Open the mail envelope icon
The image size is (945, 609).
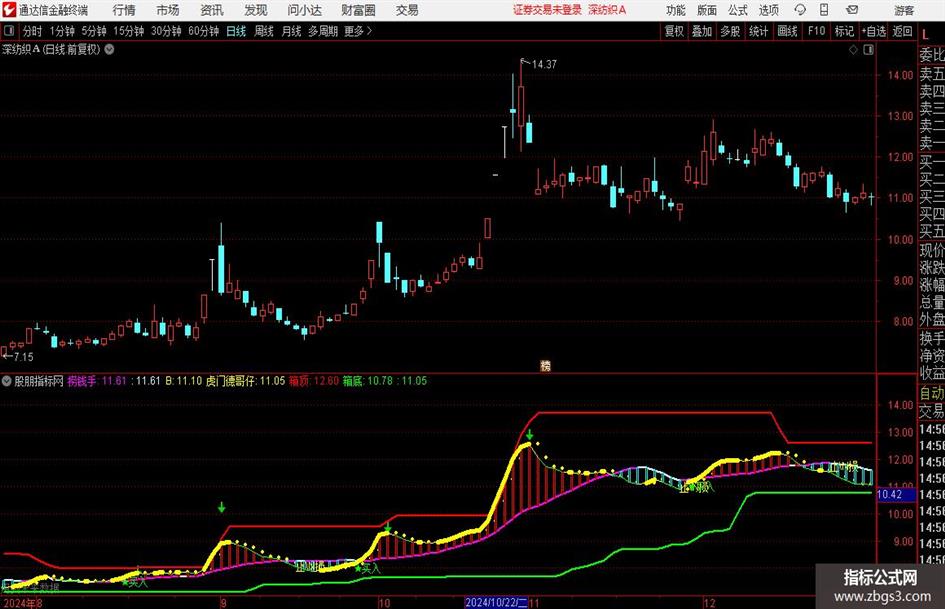click(x=852, y=10)
